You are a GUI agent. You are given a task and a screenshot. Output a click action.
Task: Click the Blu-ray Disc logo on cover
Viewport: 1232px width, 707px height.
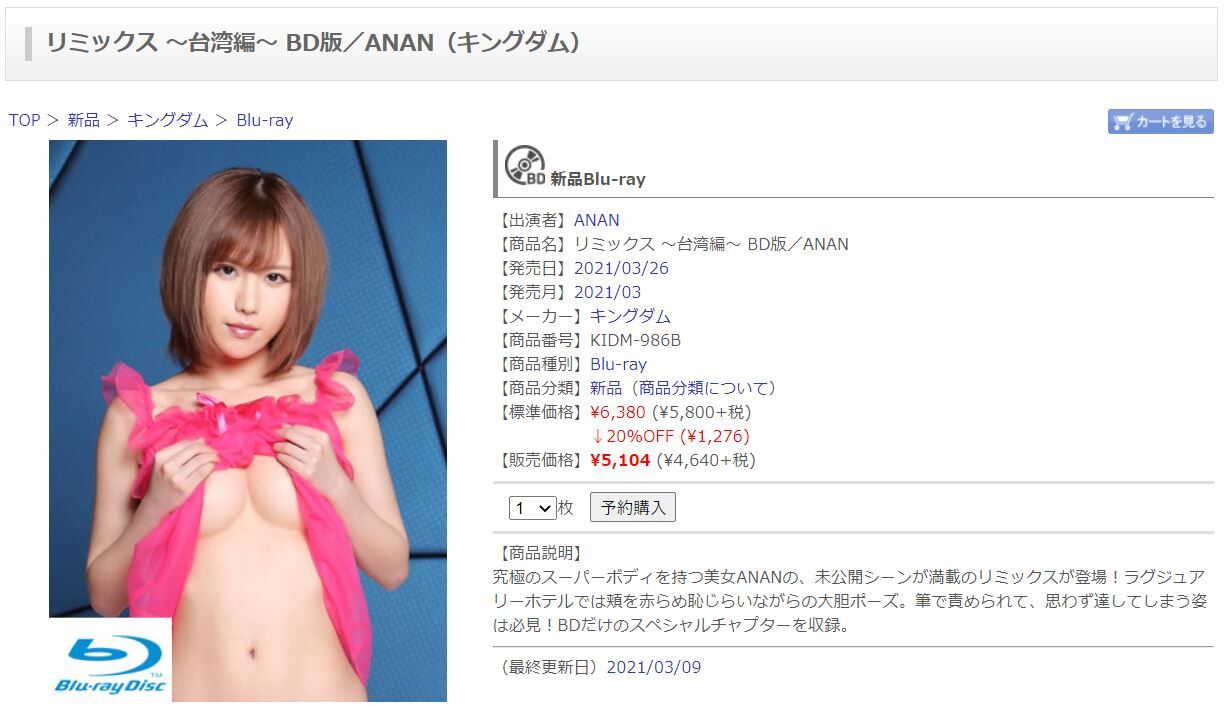[x=111, y=661]
